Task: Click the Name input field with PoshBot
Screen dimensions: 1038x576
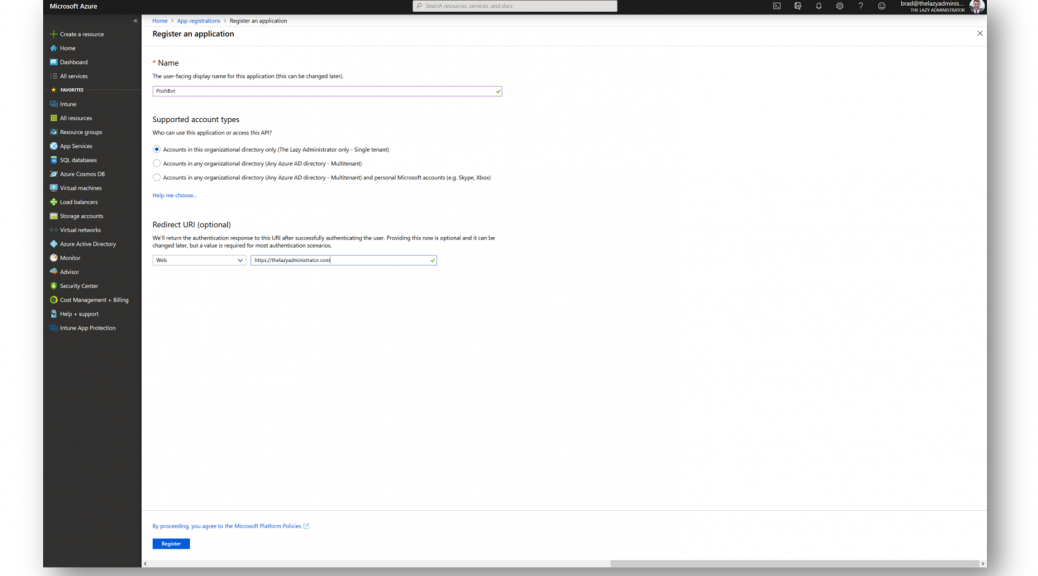Action: [x=327, y=91]
